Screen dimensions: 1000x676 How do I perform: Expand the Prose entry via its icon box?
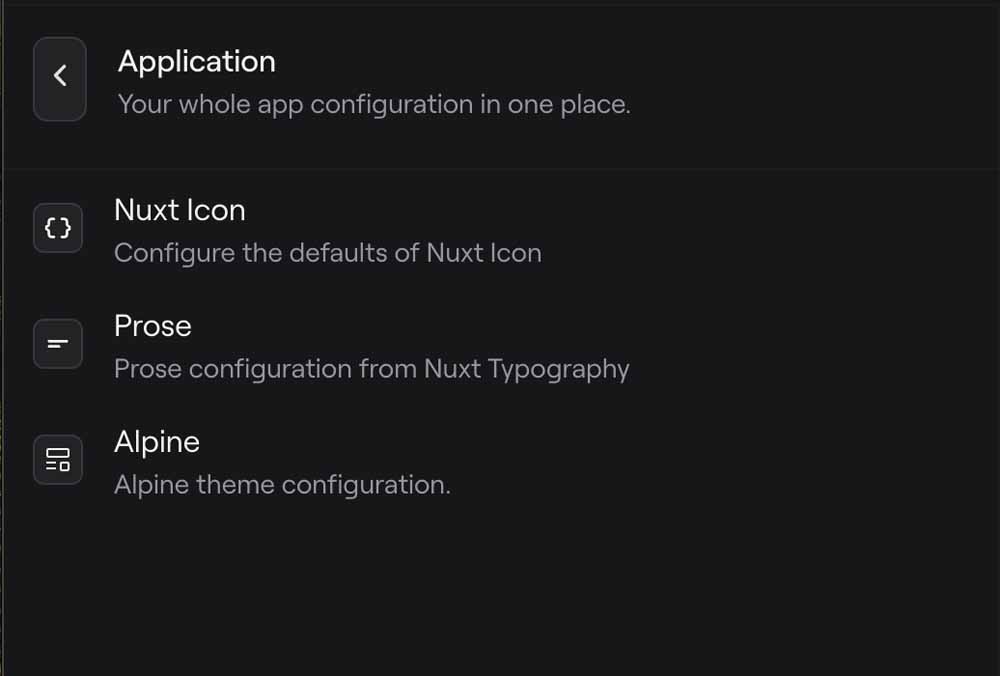[58, 345]
